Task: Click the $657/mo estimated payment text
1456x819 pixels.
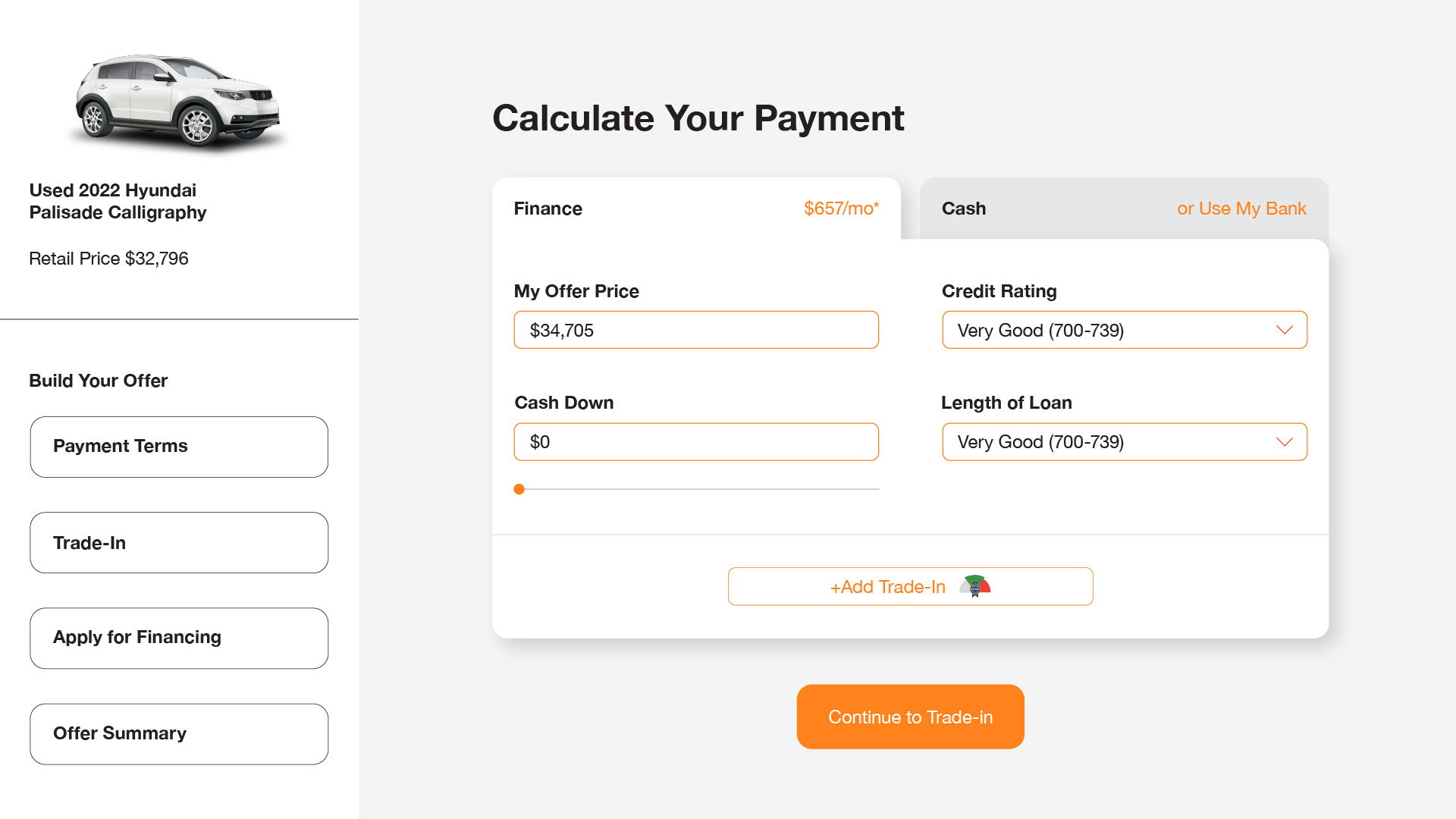Action: [841, 209]
